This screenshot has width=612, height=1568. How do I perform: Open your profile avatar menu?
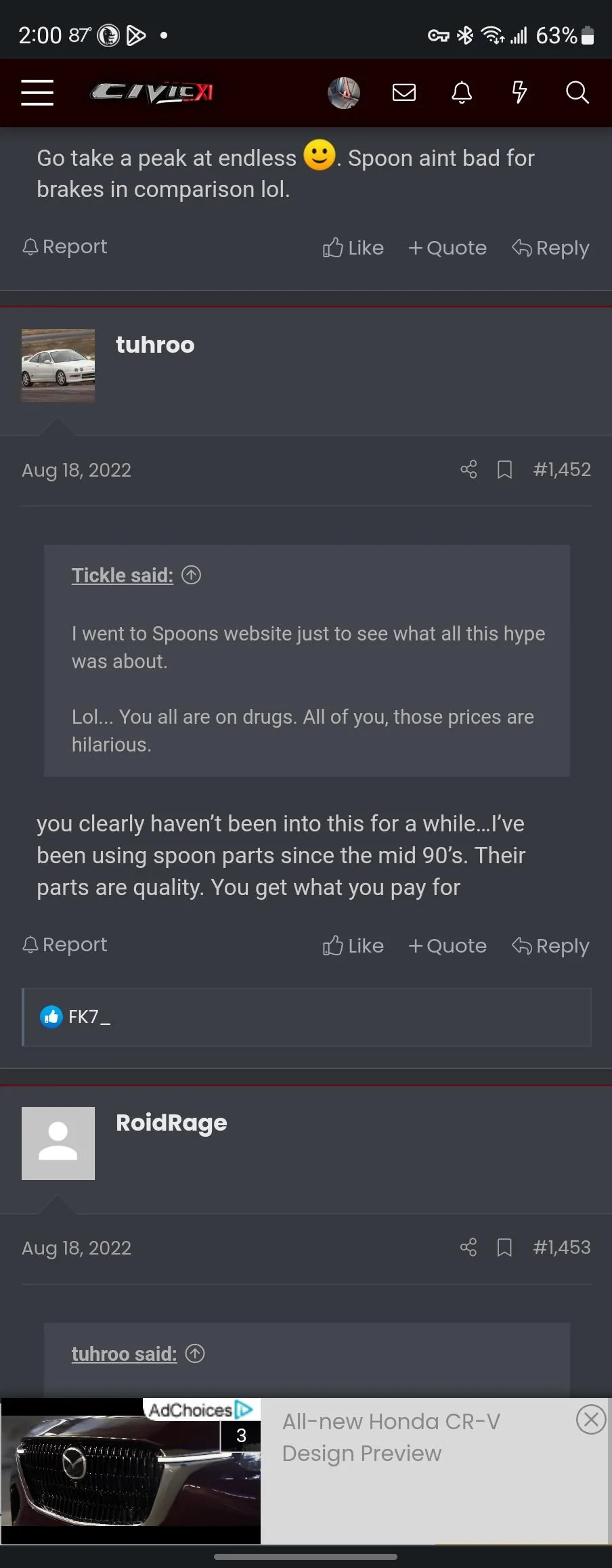tap(344, 93)
